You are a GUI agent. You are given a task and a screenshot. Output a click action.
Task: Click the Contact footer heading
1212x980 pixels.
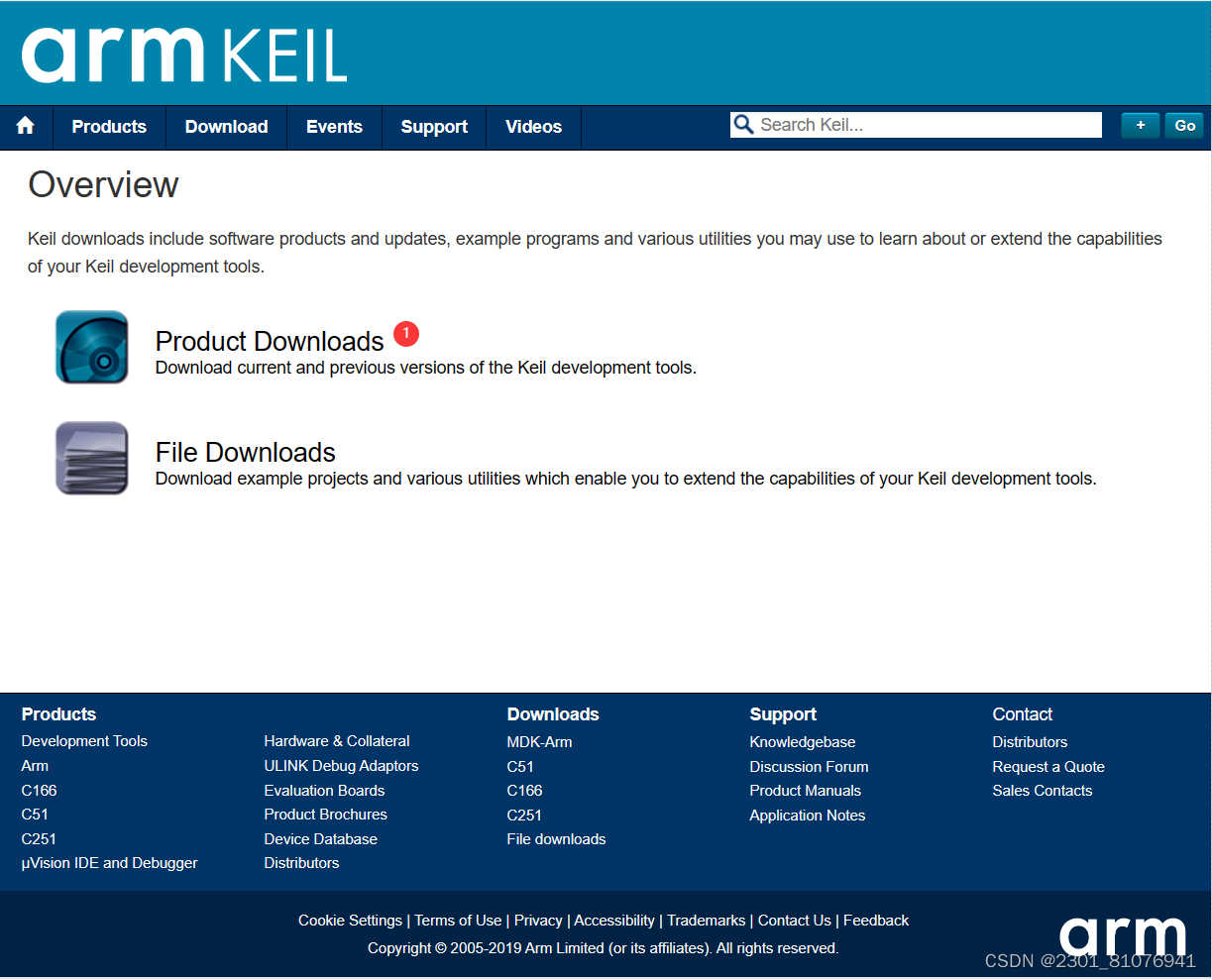pyautogui.click(x=1023, y=714)
